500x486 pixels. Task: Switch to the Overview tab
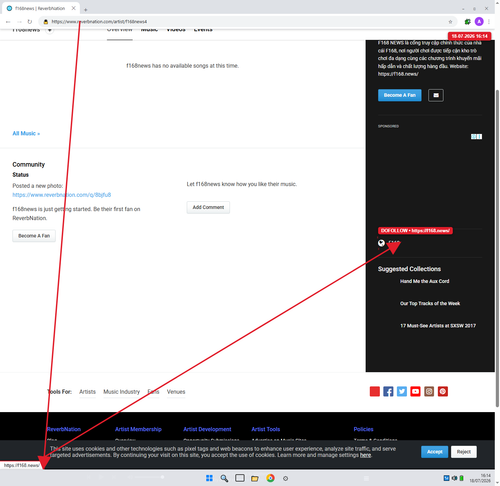(x=120, y=30)
